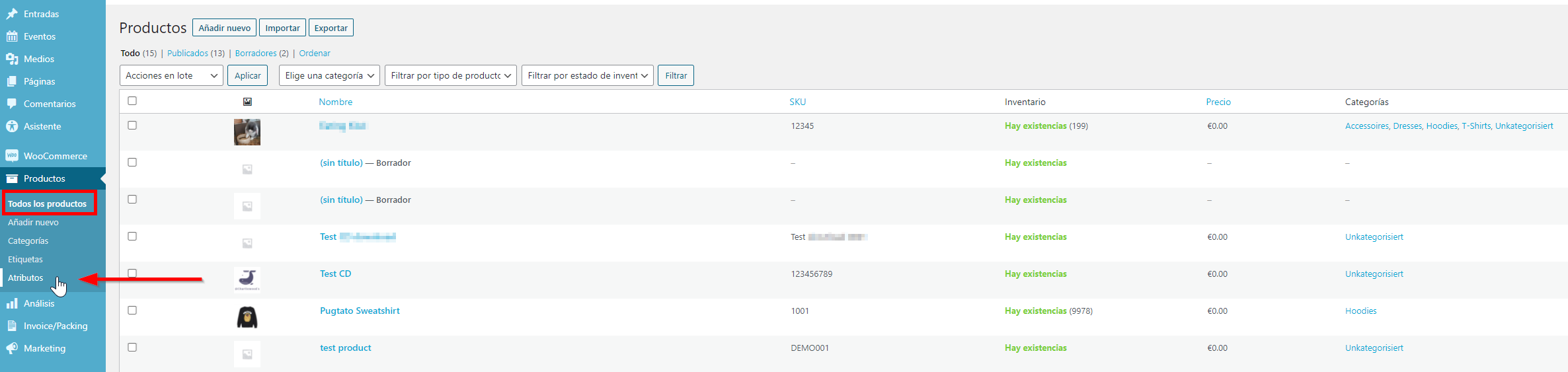Open the Elige una categoría dropdown
The height and width of the screenshot is (372, 1568).
329,75
